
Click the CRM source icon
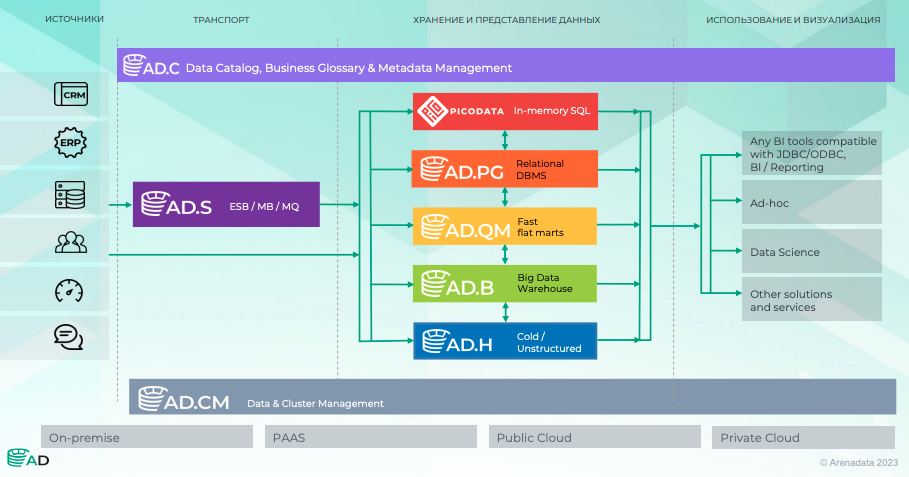(x=71, y=94)
